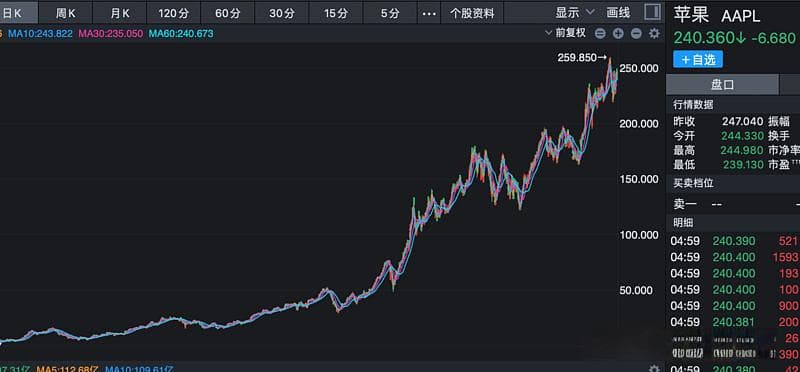
Task: Click the 明细 section header
Action: pos(683,222)
